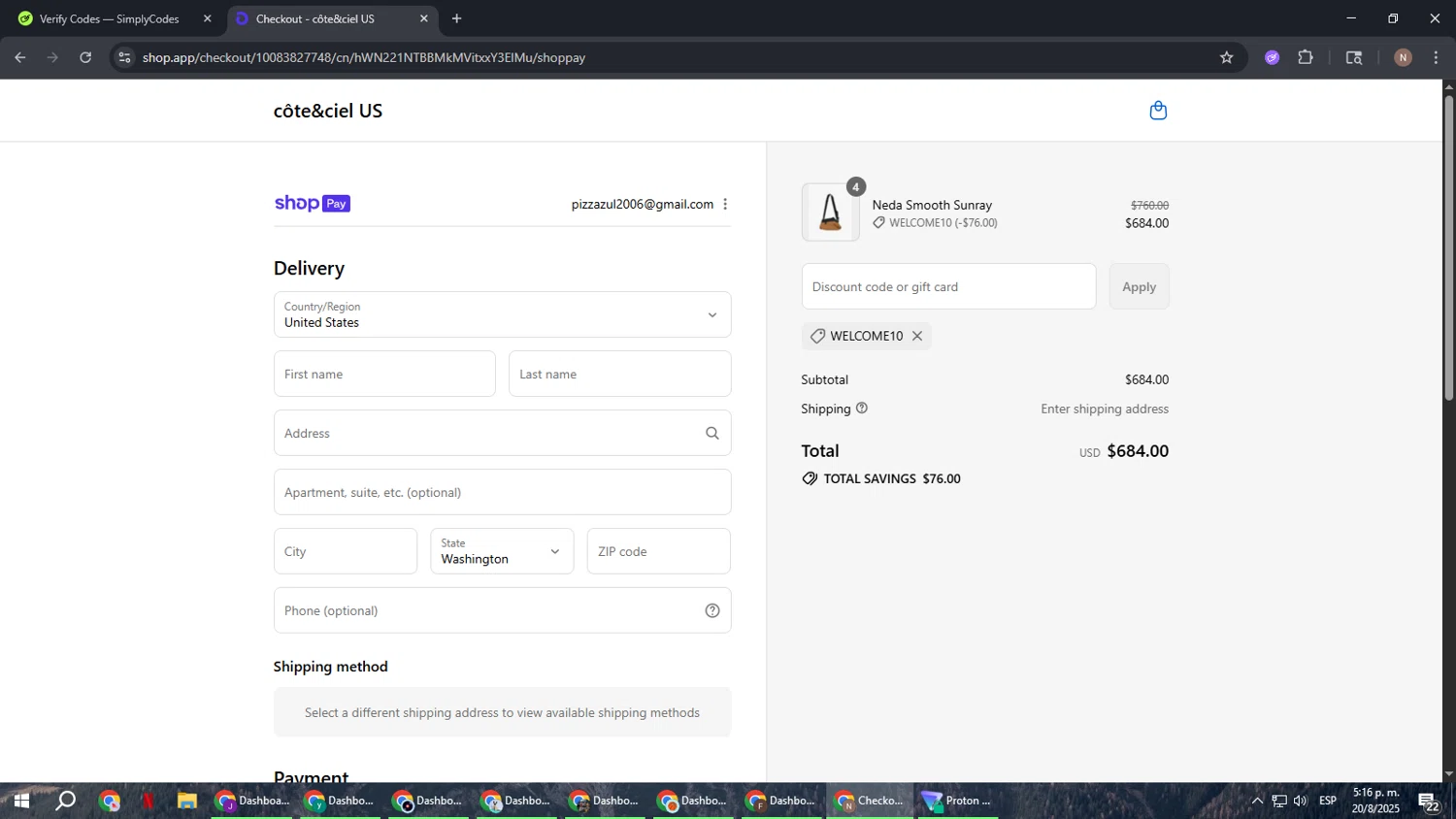Screen dimensions: 1456x819
Task: Open volume control in system tray
Action: tap(1301, 801)
